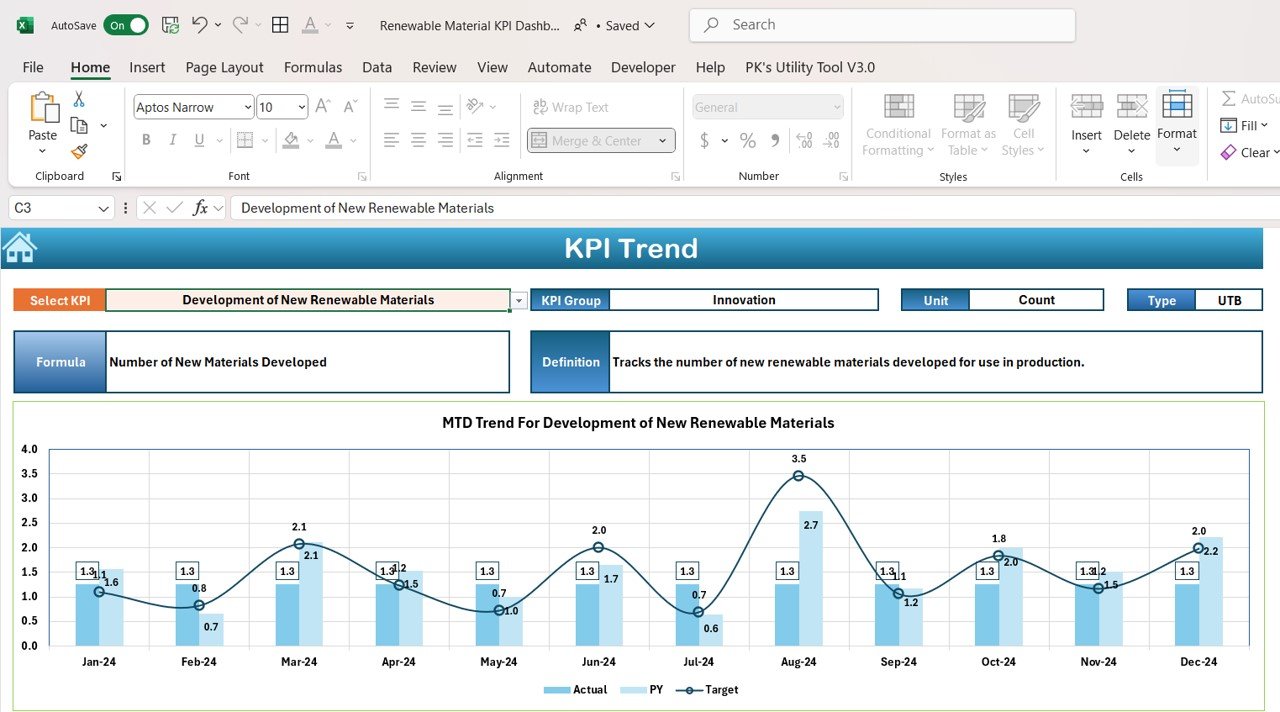This screenshot has width=1280, height=712.
Task: Open the Font dialog launcher
Action: pos(362,176)
